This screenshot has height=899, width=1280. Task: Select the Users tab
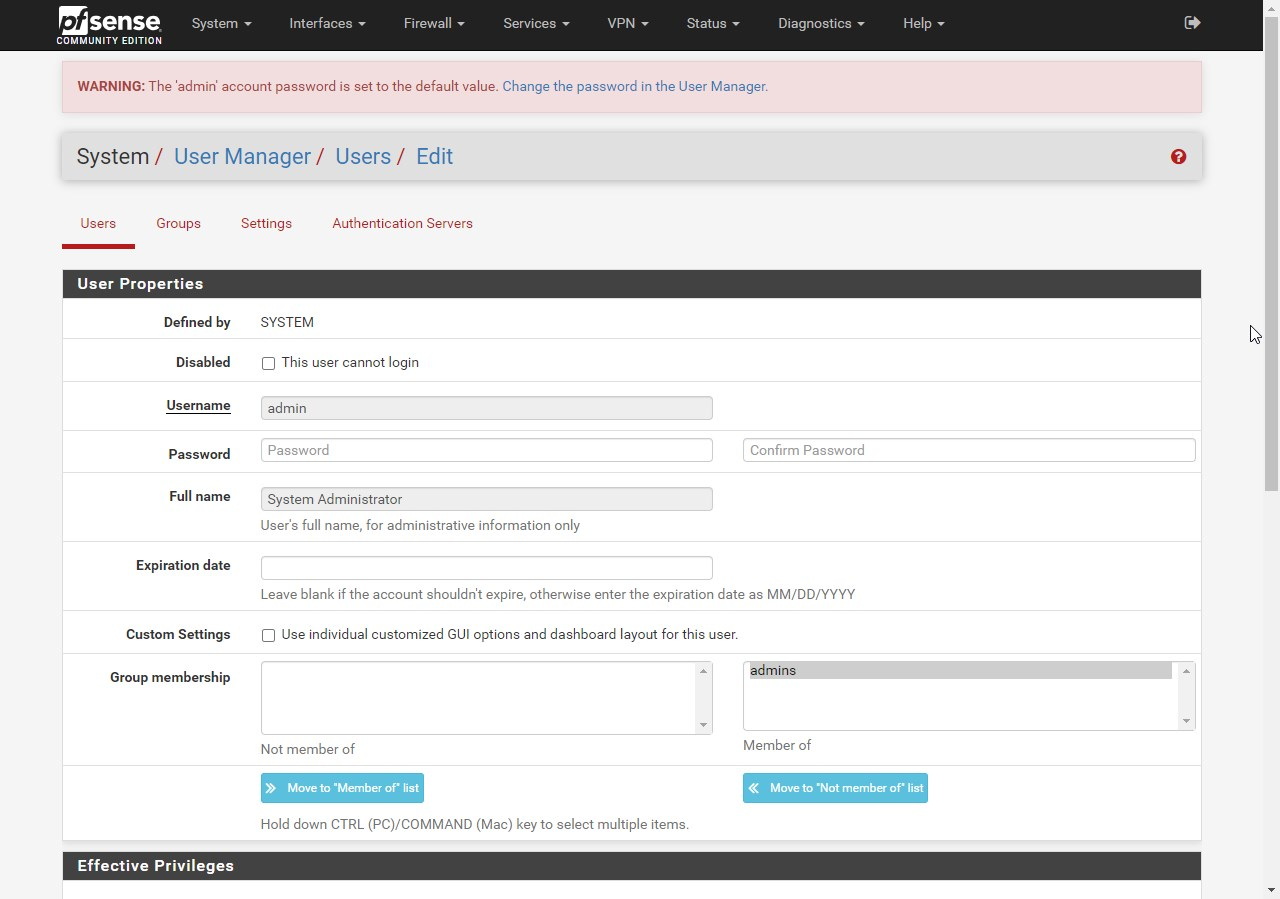click(x=98, y=224)
